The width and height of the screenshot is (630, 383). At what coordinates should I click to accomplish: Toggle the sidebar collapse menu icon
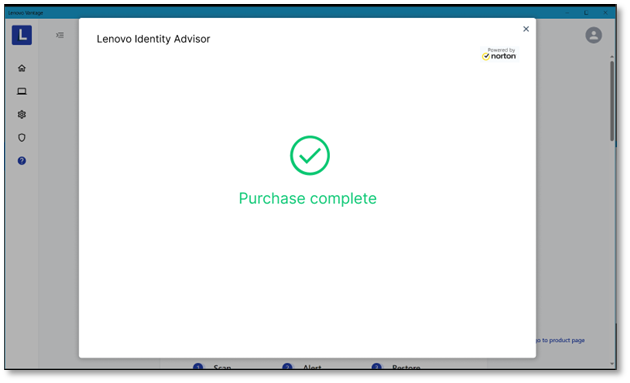pos(59,35)
